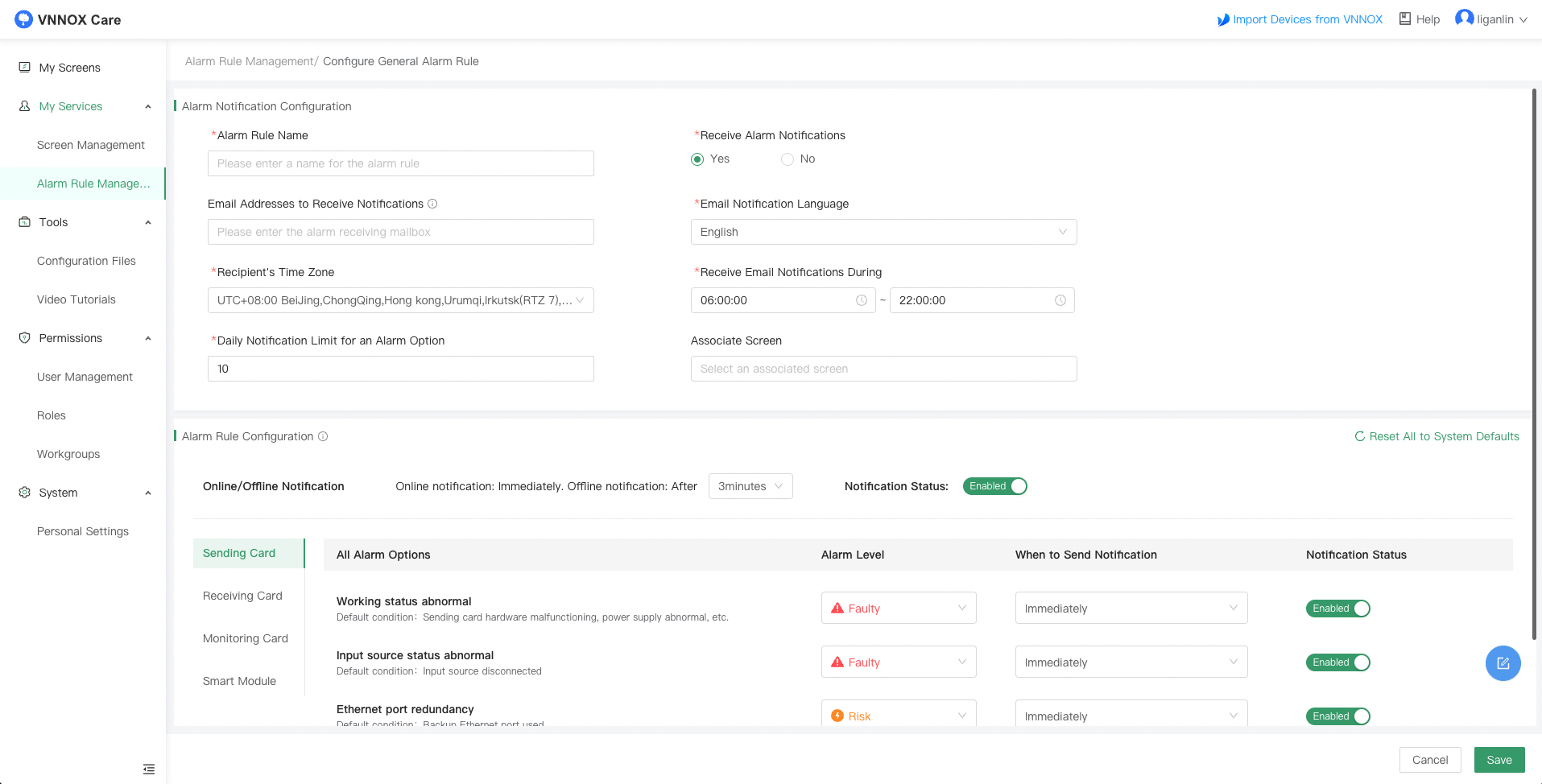1542x784 pixels.
Task: Toggle Online/Offline Notification Status switch
Action: pyautogui.click(x=994, y=486)
